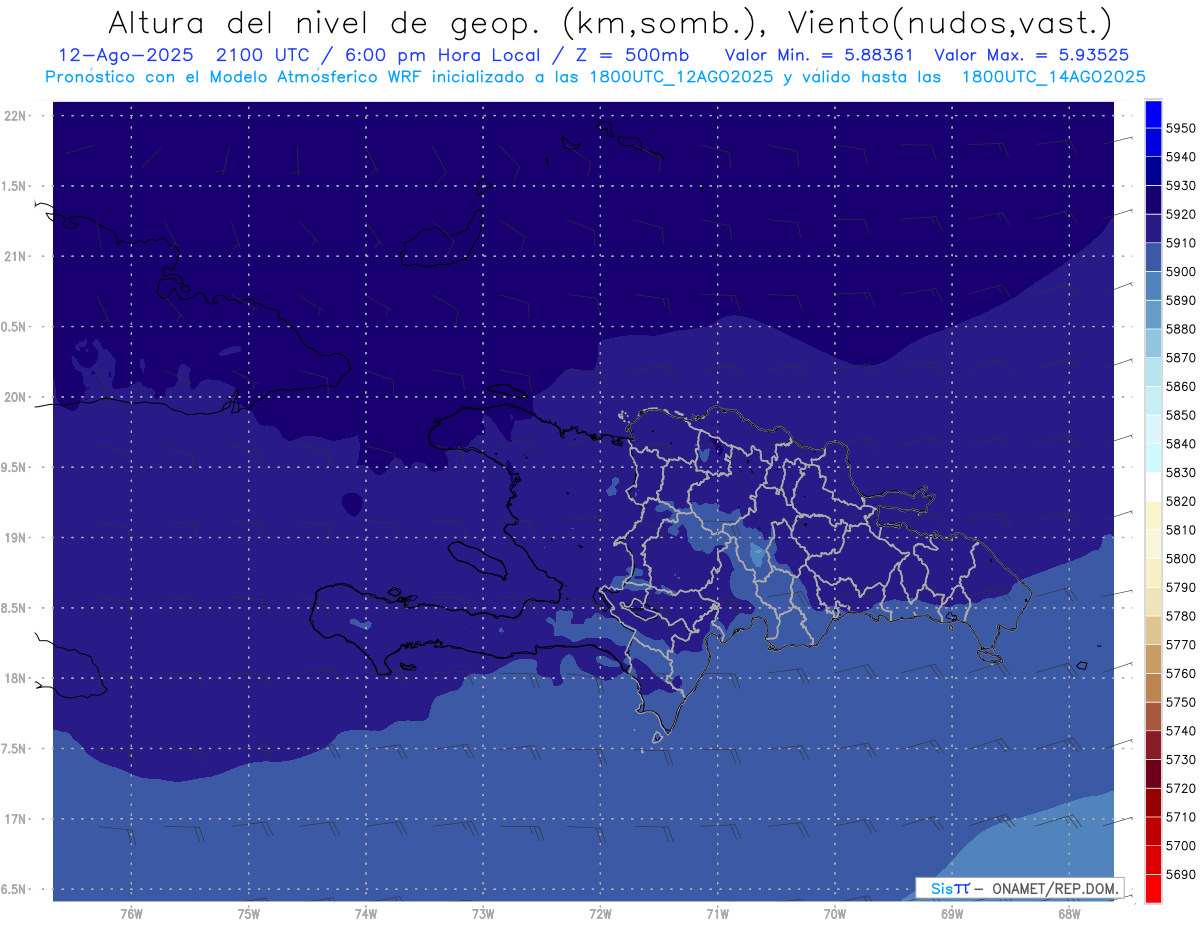Click the "19N" latitude label
Viewport: 1200px width, 927px height.
point(14,537)
